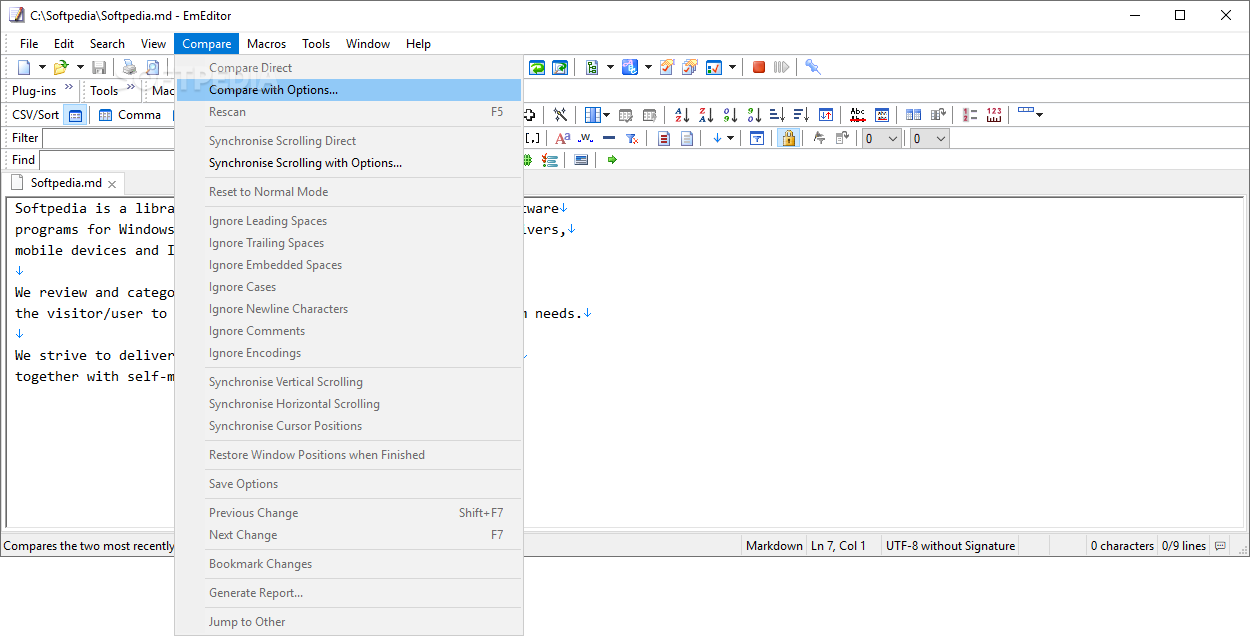Expand the Tools toolbar chevron
Viewport: 1250px width, 636px height.
[130, 89]
